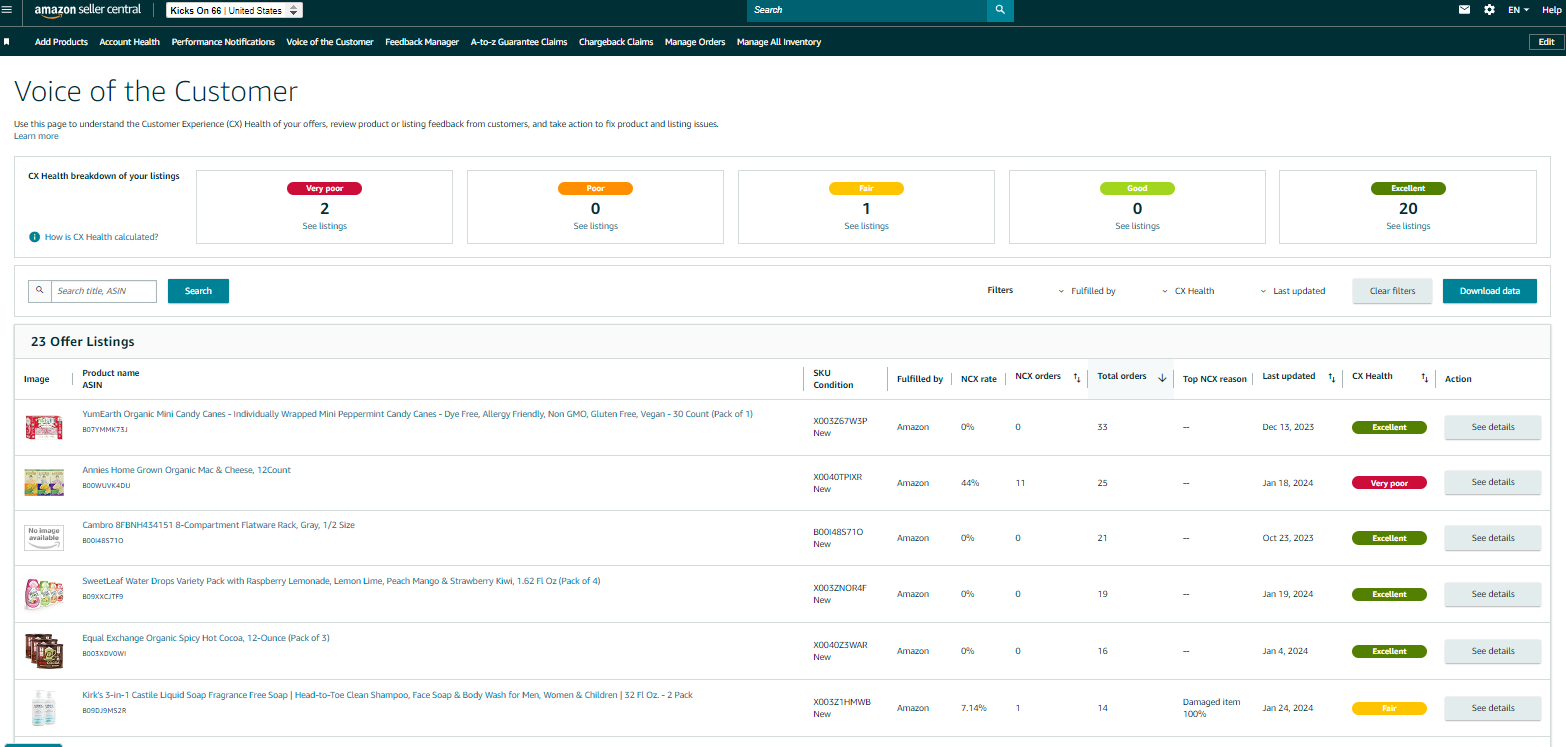
Task: Click the Download data button
Action: 1490,291
